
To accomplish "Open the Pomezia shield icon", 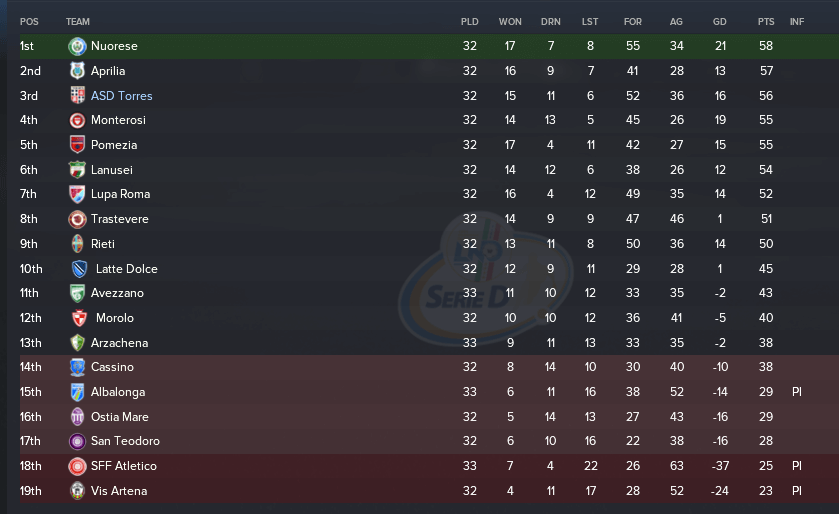I will [x=77, y=144].
